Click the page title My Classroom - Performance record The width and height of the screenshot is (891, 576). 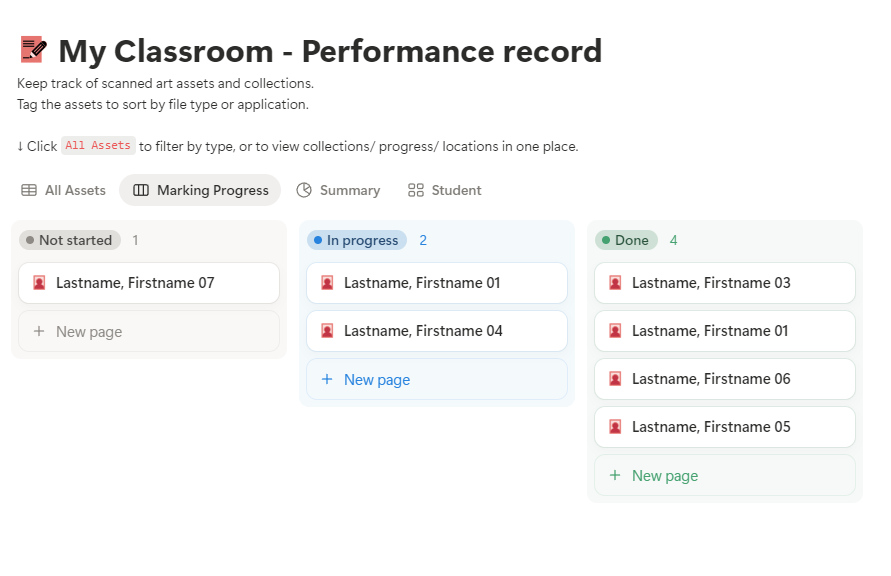[330, 51]
